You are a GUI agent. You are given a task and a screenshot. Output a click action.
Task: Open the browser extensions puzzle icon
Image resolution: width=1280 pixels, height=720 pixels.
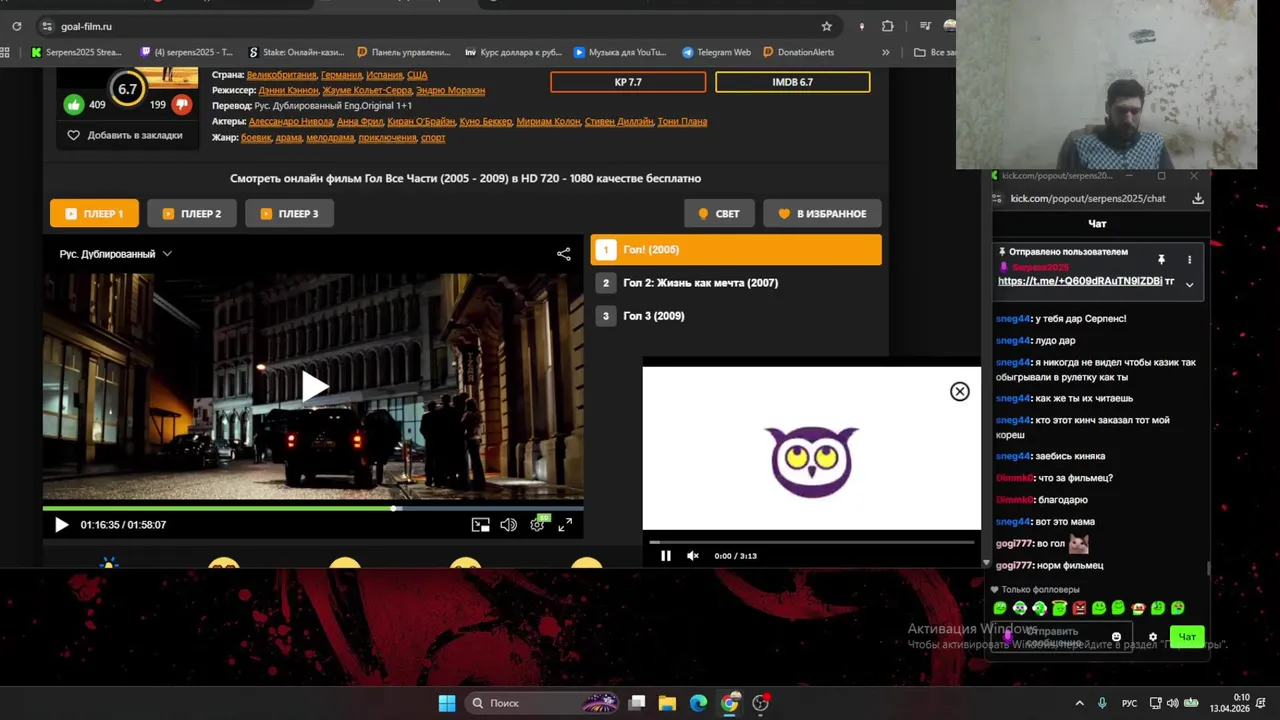pyautogui.click(x=887, y=26)
